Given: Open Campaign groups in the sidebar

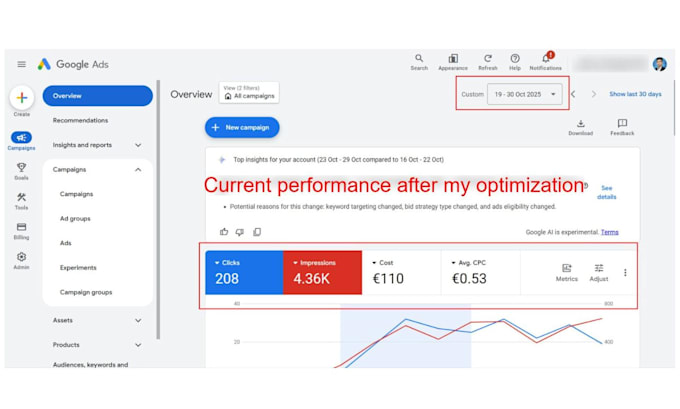Looking at the screenshot, I should (x=86, y=292).
